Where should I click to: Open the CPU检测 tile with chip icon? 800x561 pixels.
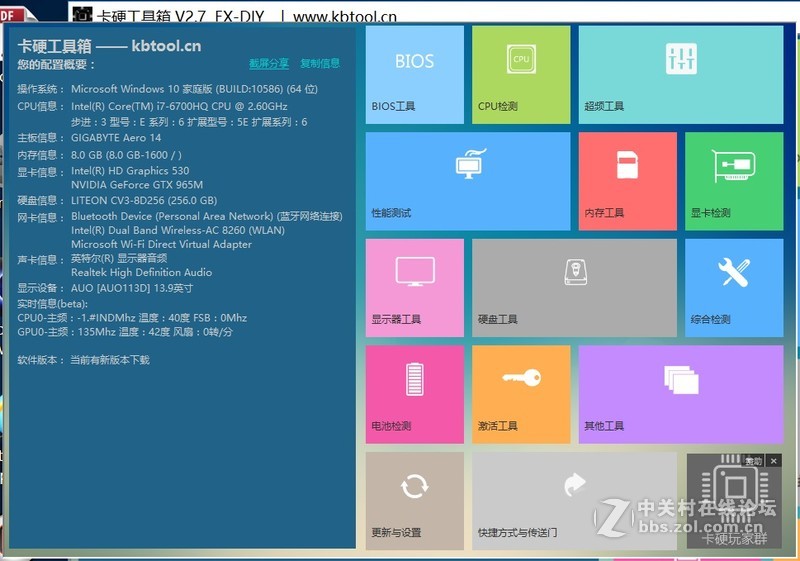(x=521, y=74)
